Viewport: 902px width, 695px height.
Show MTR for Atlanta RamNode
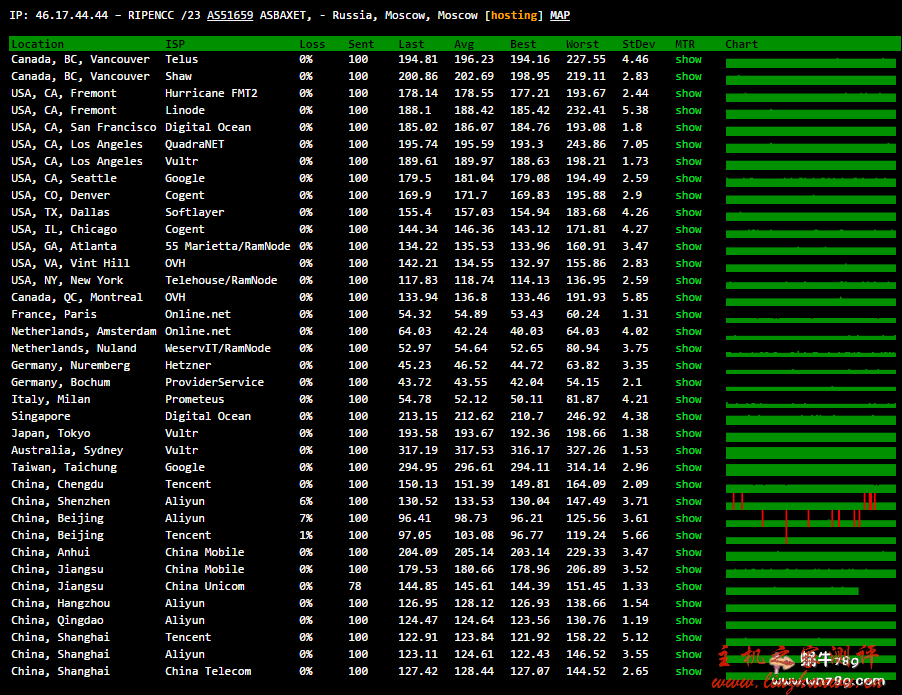tap(688, 246)
